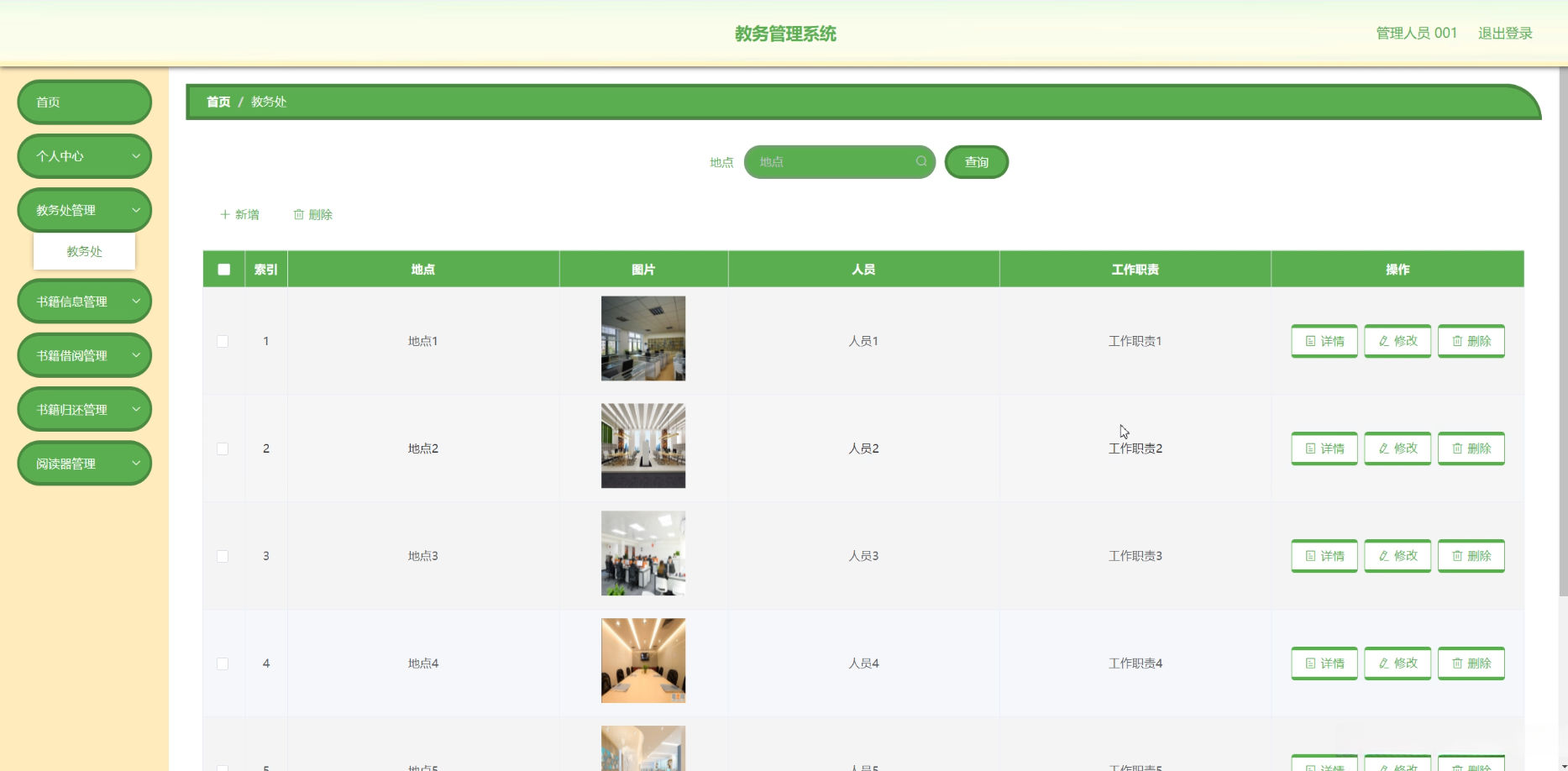Open 书籍信息管理 sidebar menu

(x=85, y=302)
